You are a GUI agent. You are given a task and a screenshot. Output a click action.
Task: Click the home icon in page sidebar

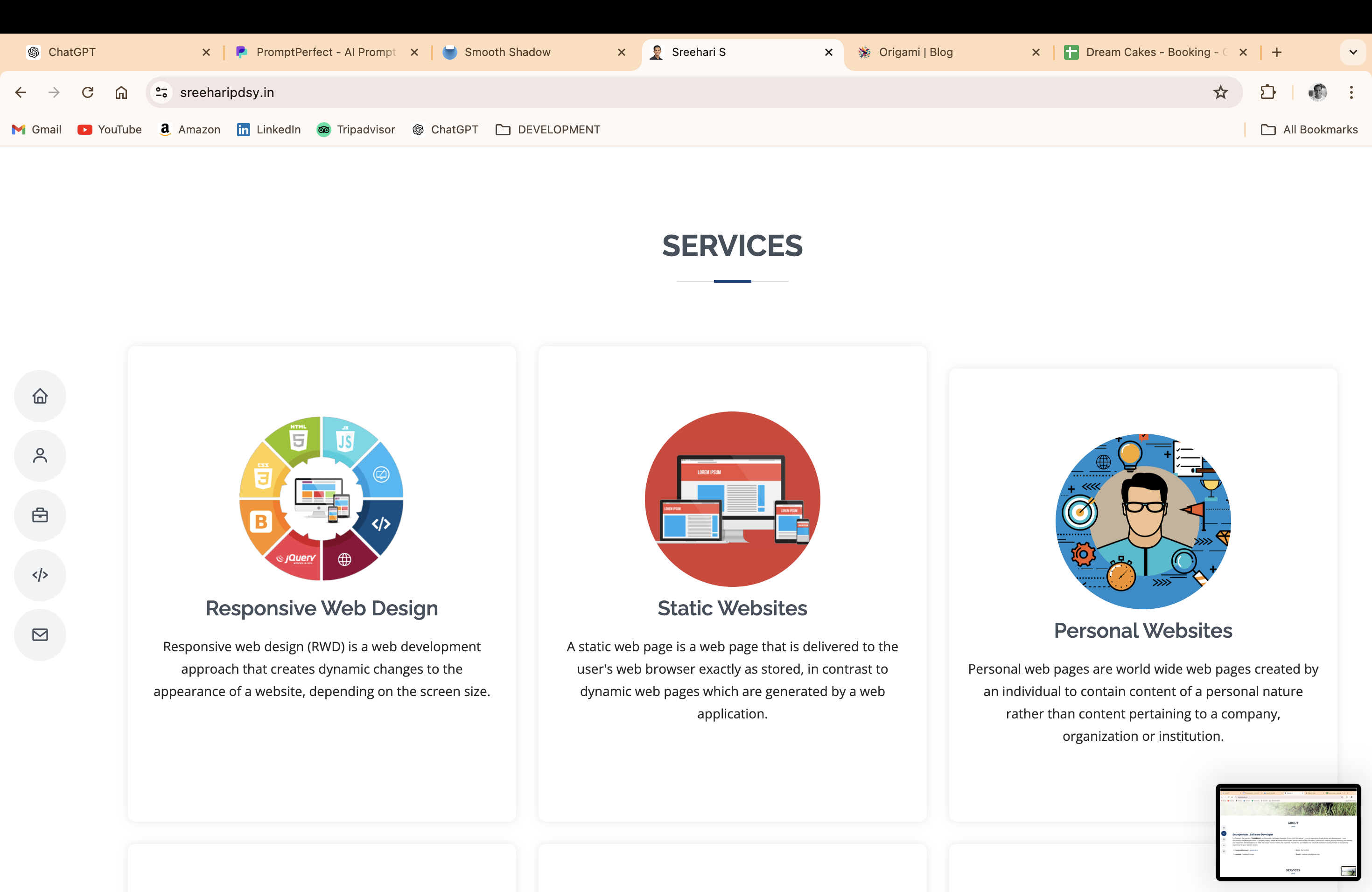pos(40,396)
